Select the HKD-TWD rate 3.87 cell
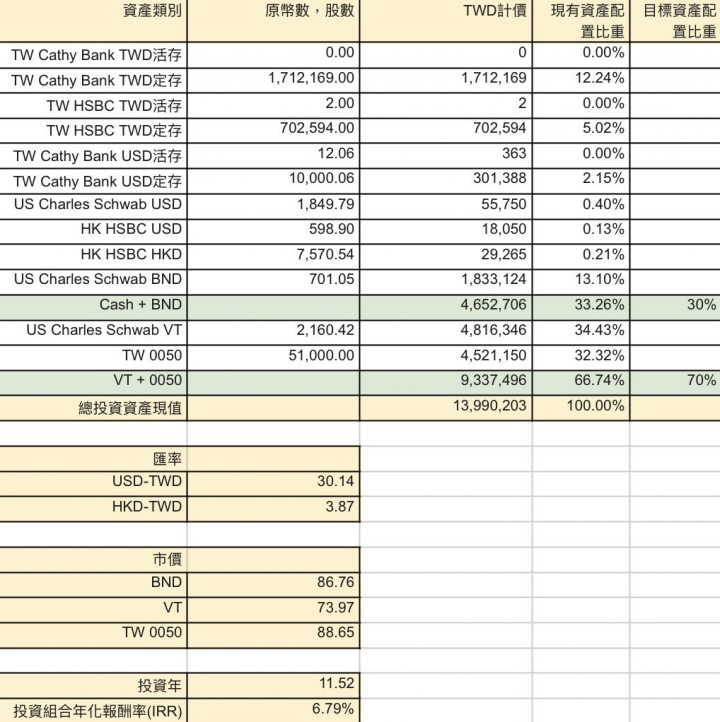This screenshot has height=722, width=720. (x=273, y=509)
